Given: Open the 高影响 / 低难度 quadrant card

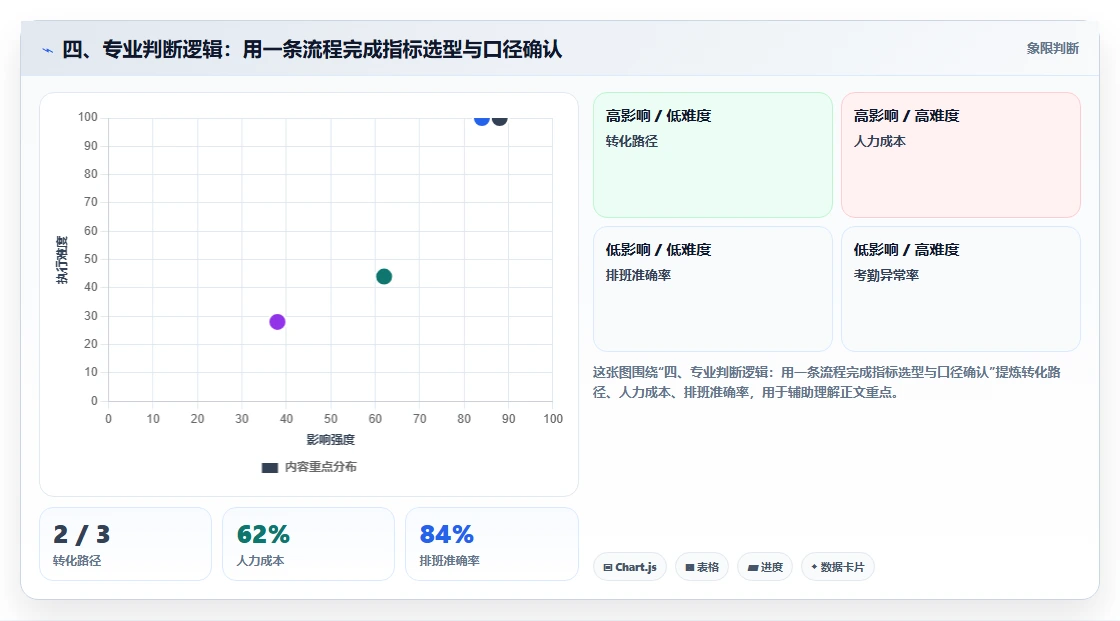Looking at the screenshot, I should click(713, 155).
